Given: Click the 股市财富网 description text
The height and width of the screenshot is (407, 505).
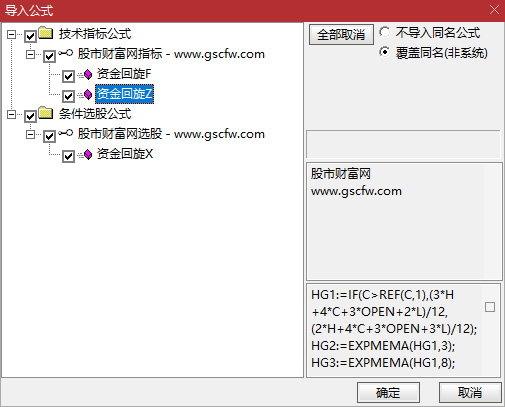Looking at the screenshot, I should (x=341, y=174).
